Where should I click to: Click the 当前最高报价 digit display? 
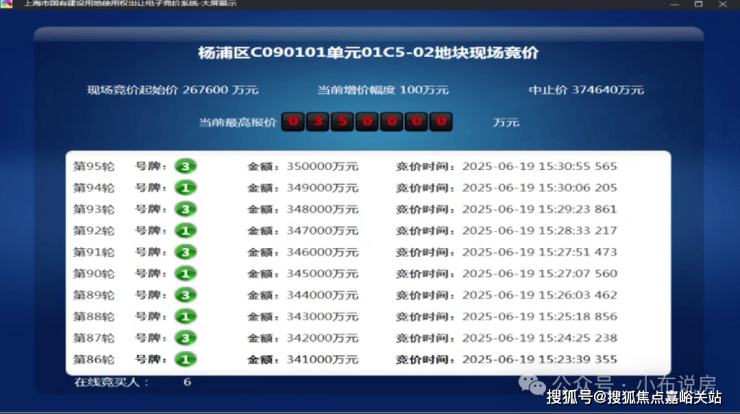click(367, 122)
